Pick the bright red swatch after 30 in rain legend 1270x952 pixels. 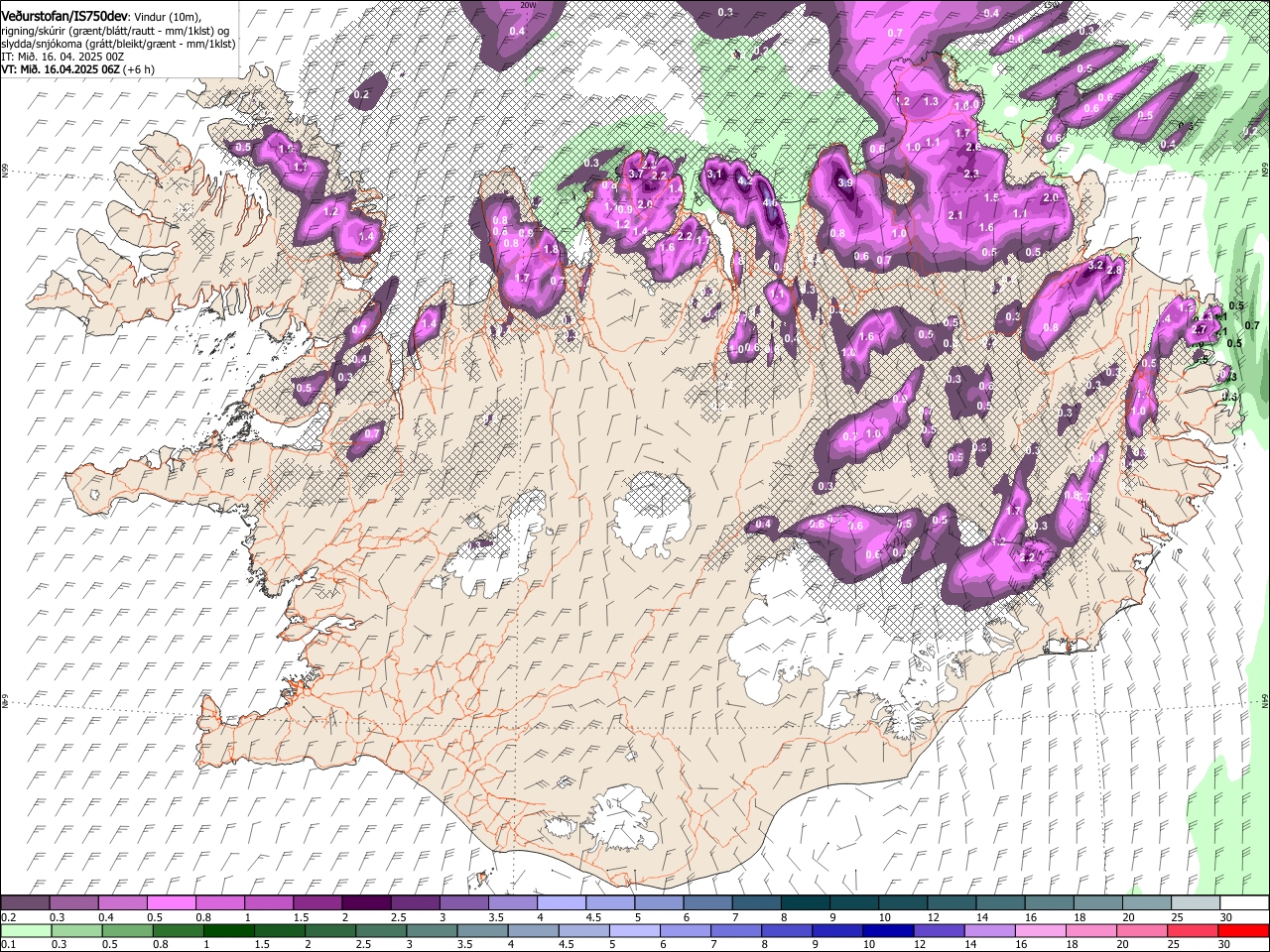[1245, 931]
